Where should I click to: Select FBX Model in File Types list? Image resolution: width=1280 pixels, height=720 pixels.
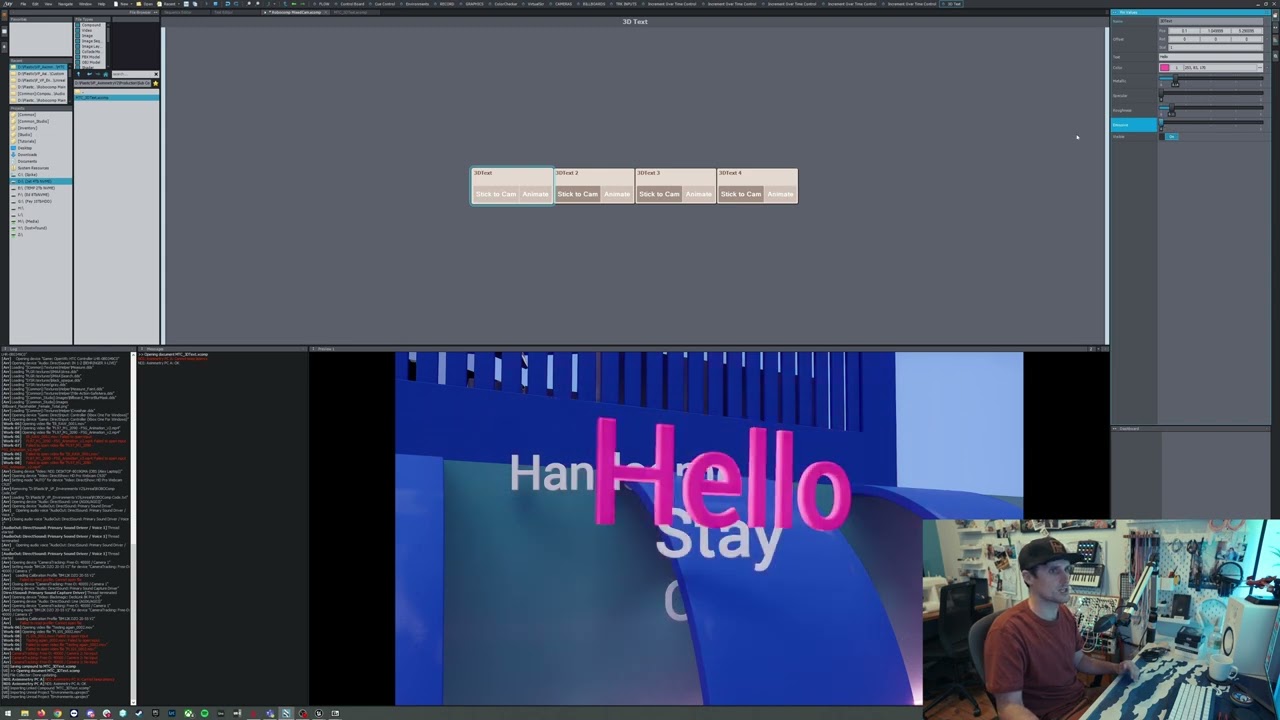click(x=91, y=57)
